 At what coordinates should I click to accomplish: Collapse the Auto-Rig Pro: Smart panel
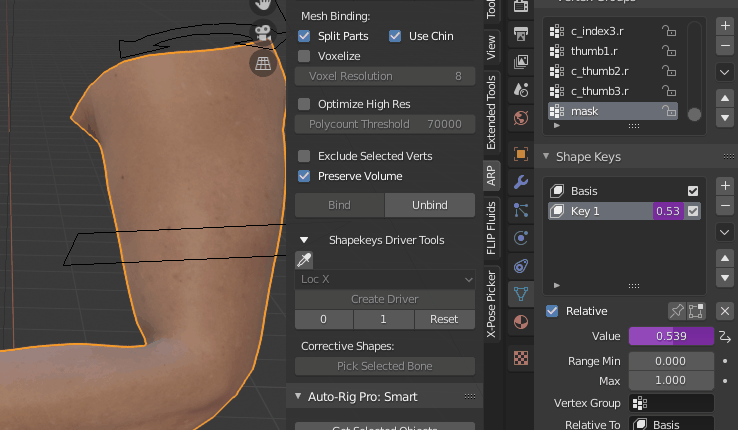(x=298, y=396)
